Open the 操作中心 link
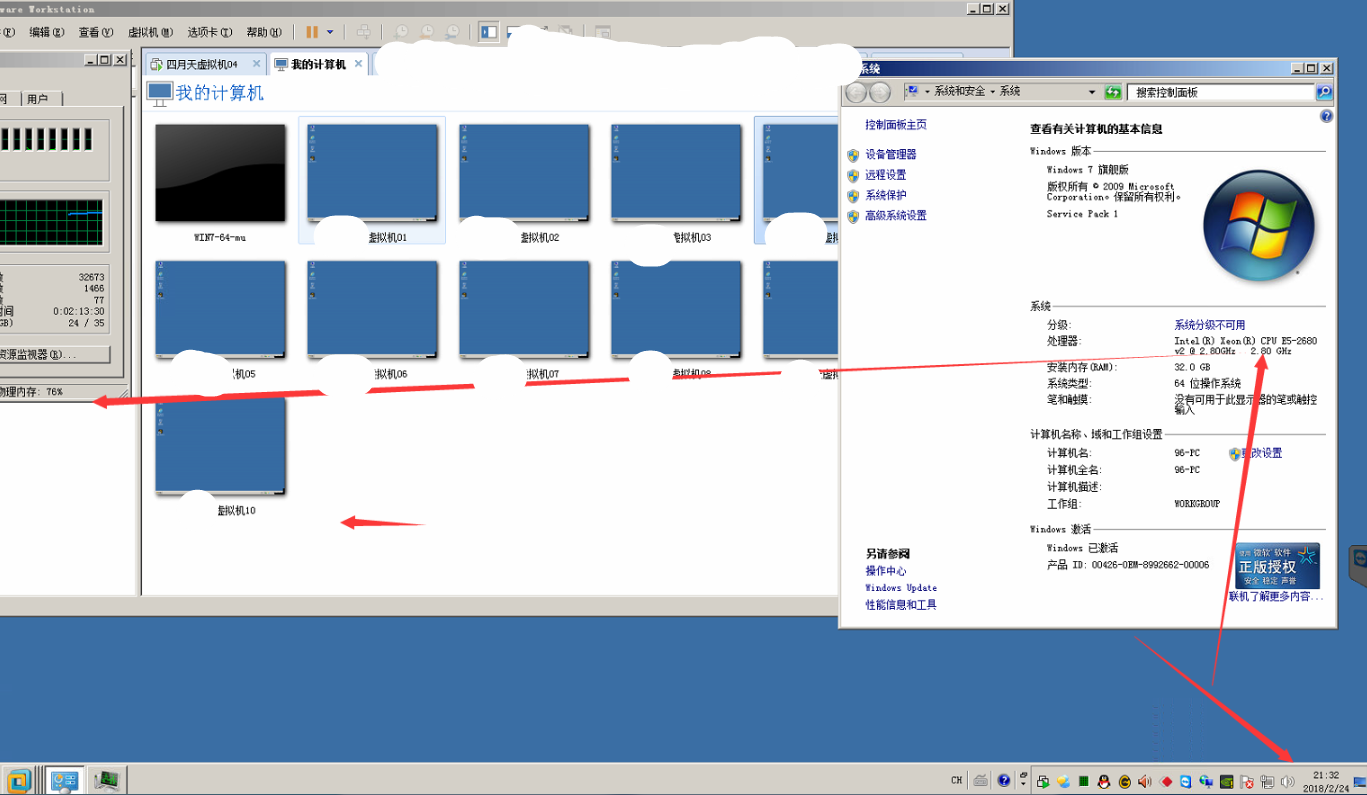 coord(886,571)
